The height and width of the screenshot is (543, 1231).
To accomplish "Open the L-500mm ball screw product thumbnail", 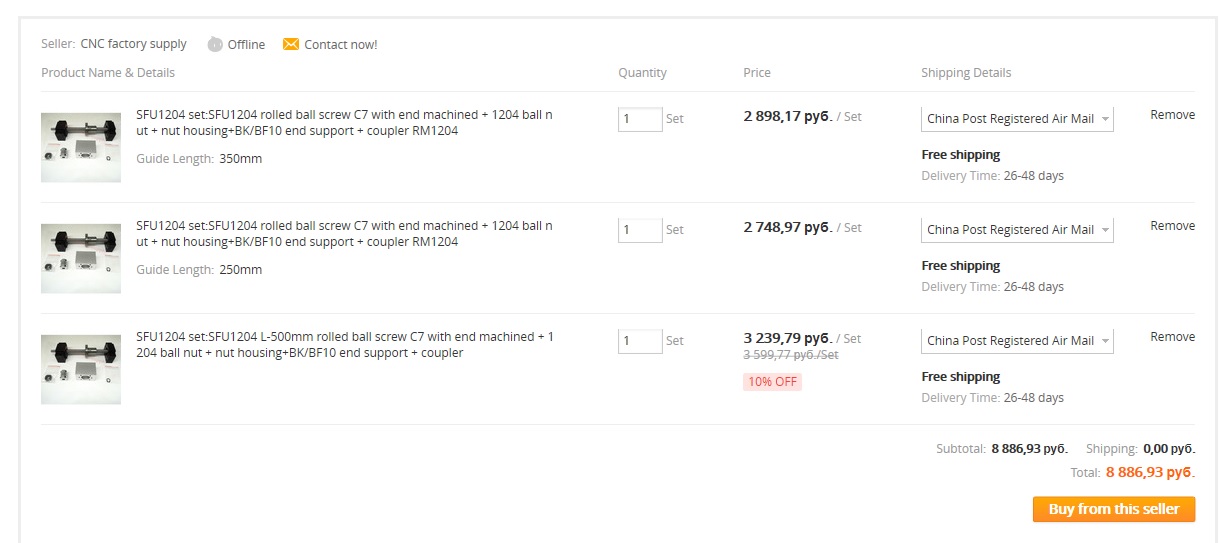I will 81,369.
